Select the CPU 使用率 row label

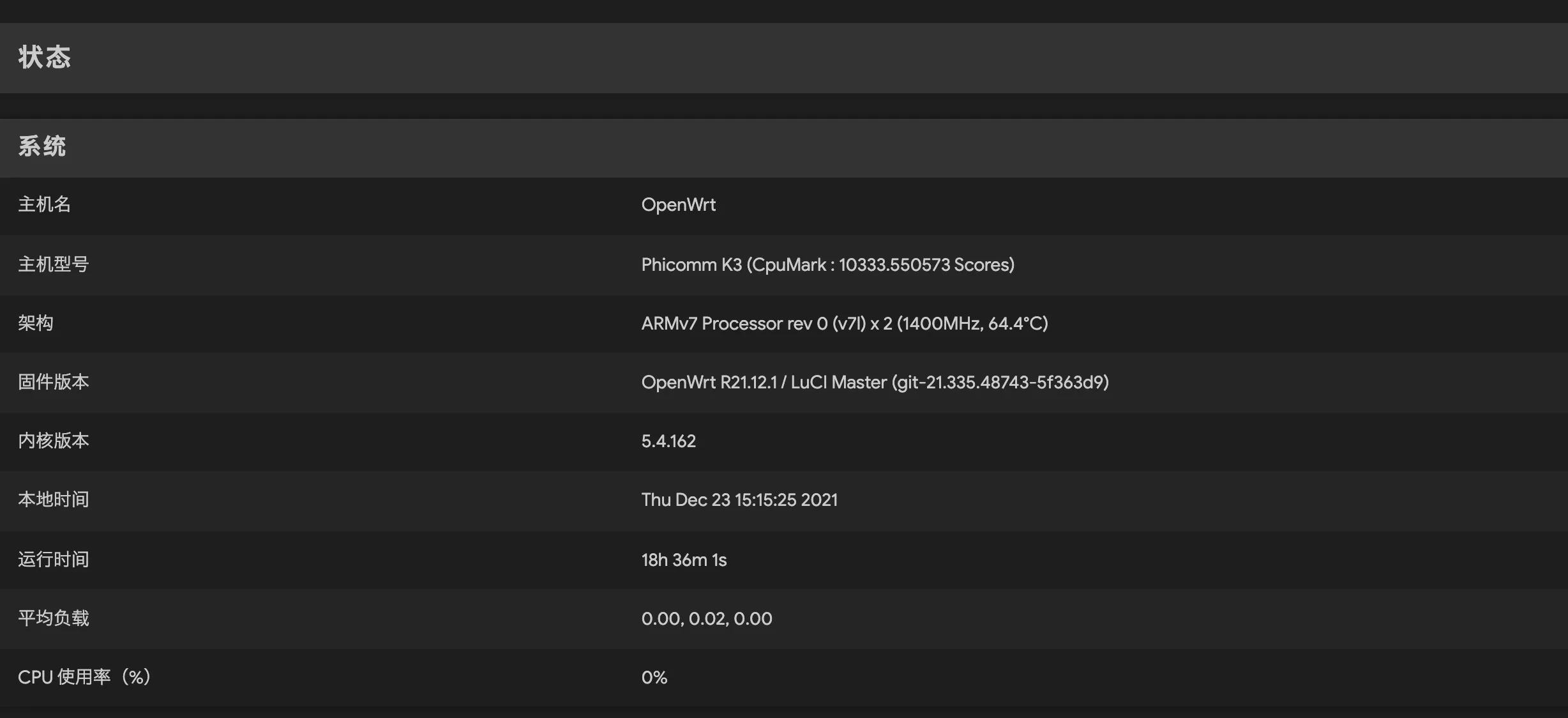coord(84,677)
